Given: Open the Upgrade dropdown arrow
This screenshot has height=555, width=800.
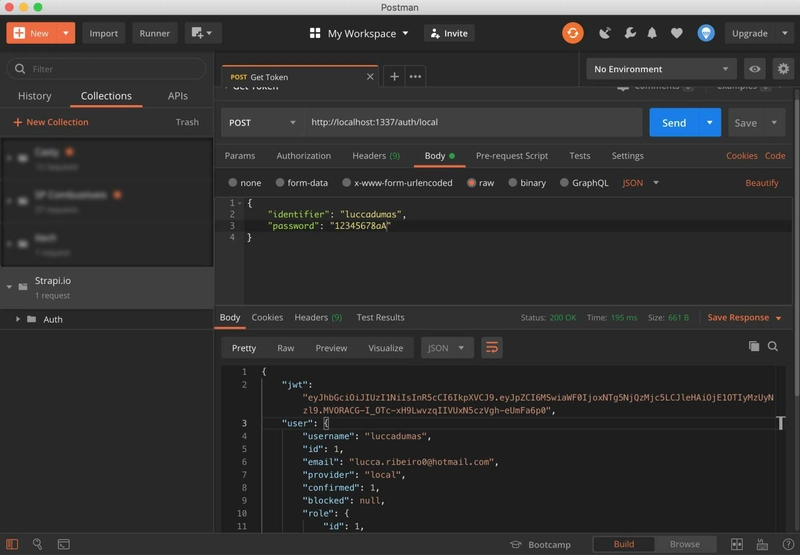Looking at the screenshot, I should tap(785, 33).
